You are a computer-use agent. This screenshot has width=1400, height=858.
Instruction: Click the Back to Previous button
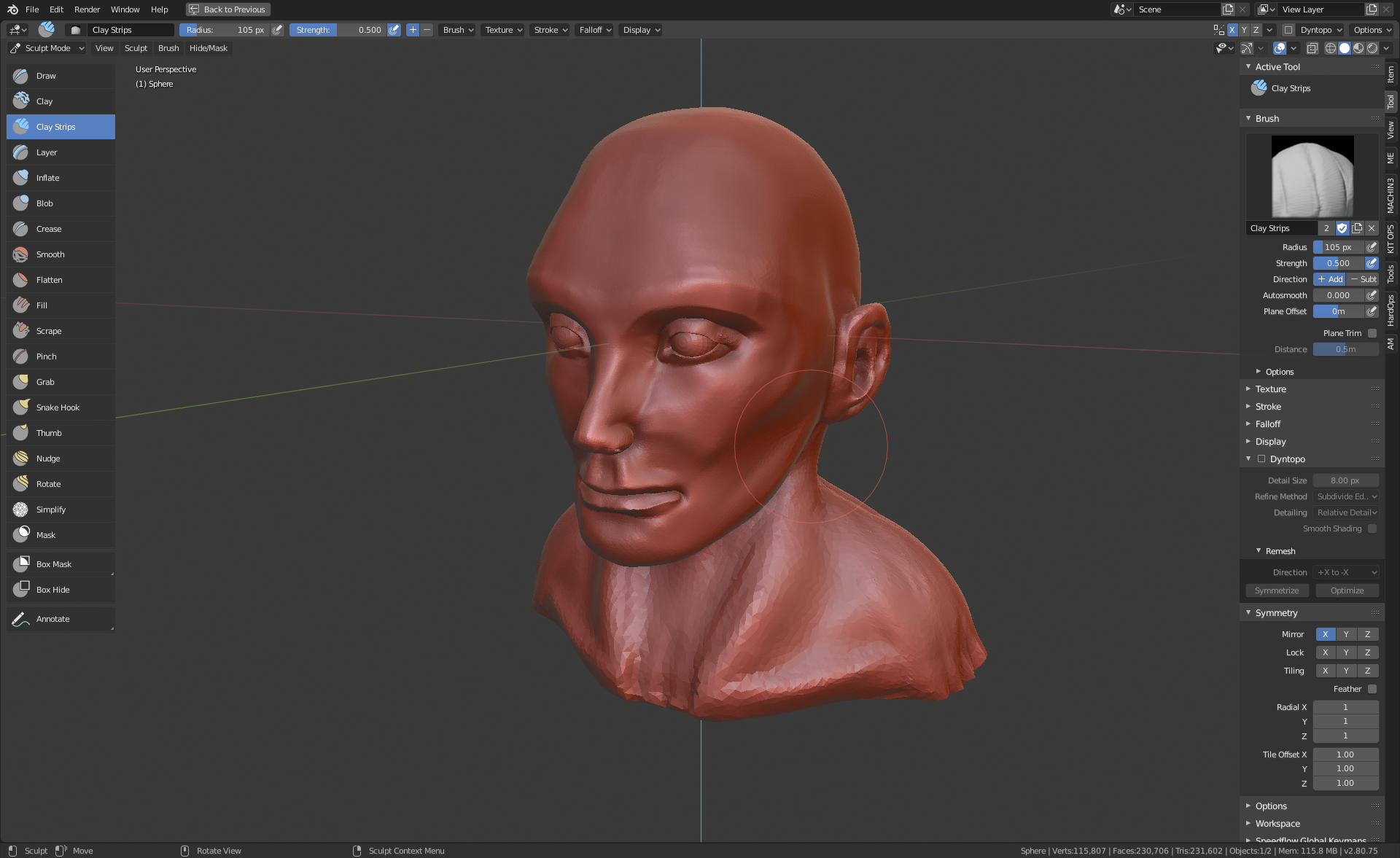point(227,9)
